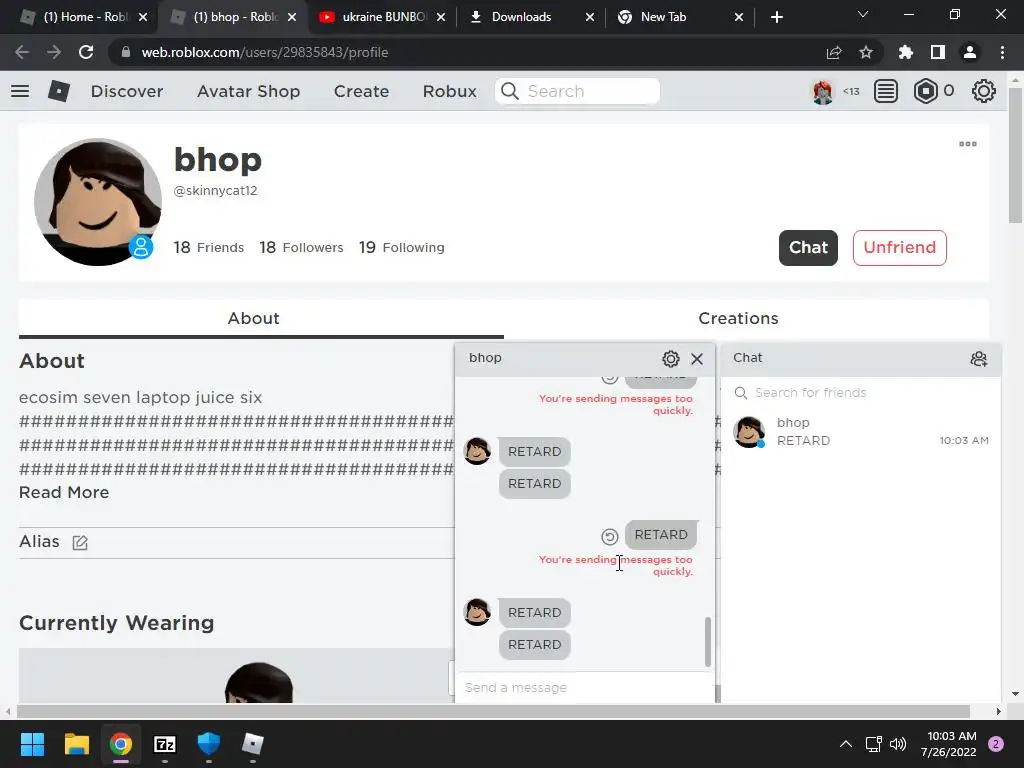This screenshot has width=1024, height=768.
Task: Close the ukraine YouTube tab
Action: coord(441,17)
